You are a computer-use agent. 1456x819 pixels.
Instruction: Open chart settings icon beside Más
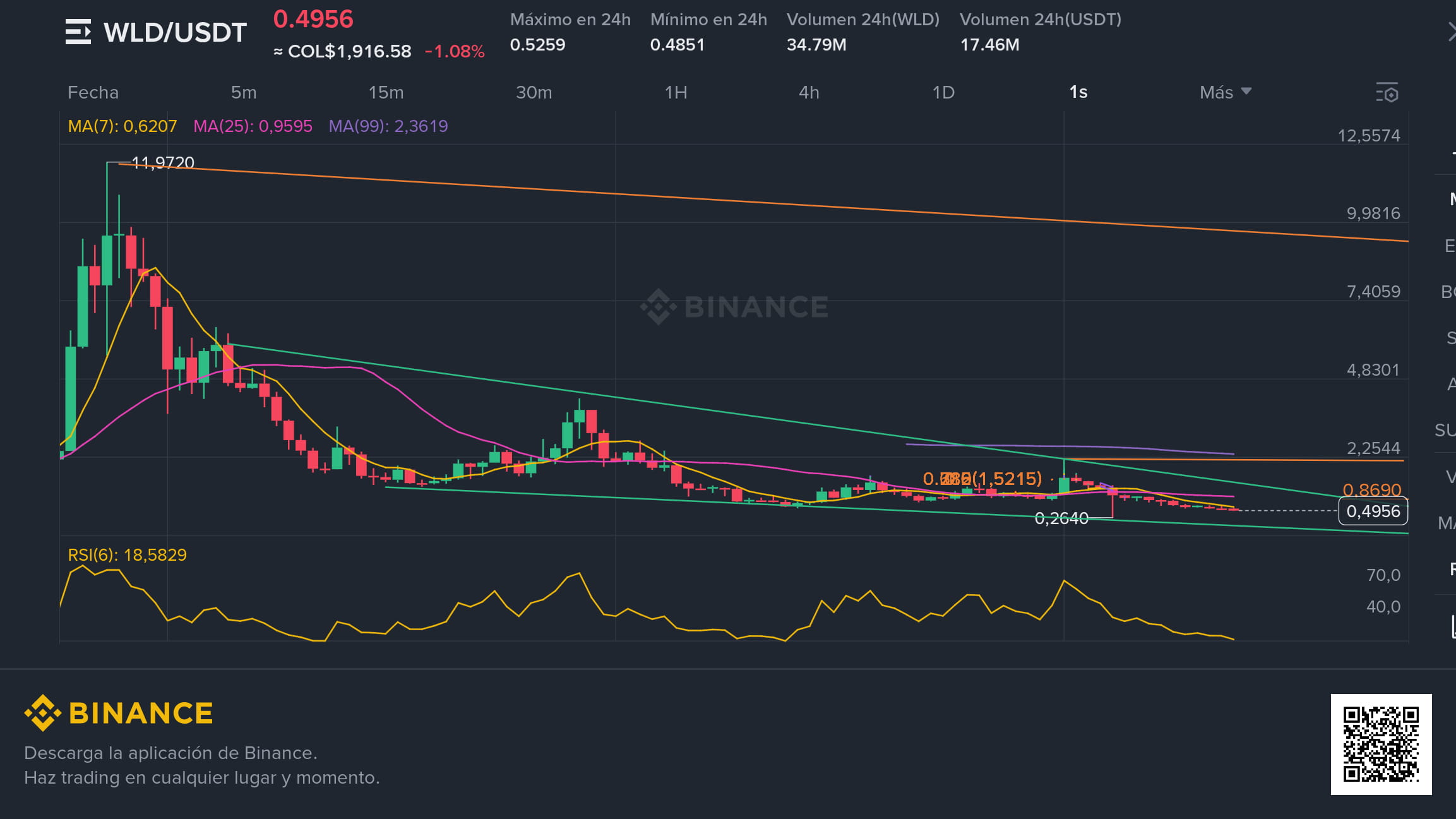tap(1387, 92)
